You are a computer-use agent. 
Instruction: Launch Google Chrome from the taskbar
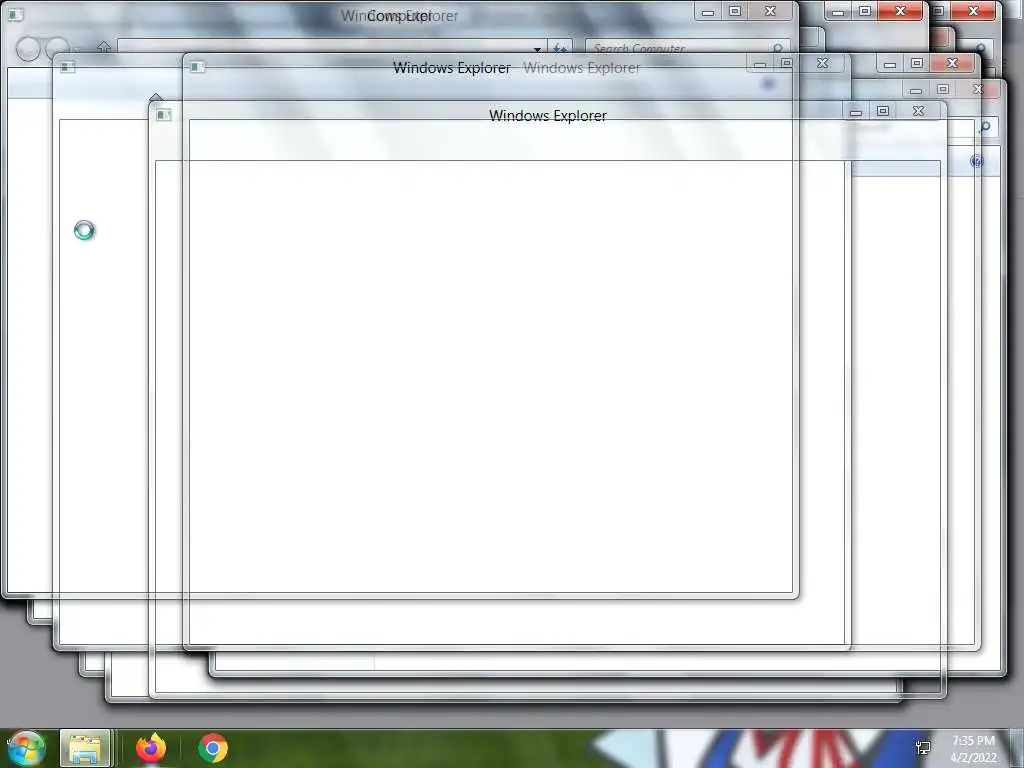coord(213,748)
